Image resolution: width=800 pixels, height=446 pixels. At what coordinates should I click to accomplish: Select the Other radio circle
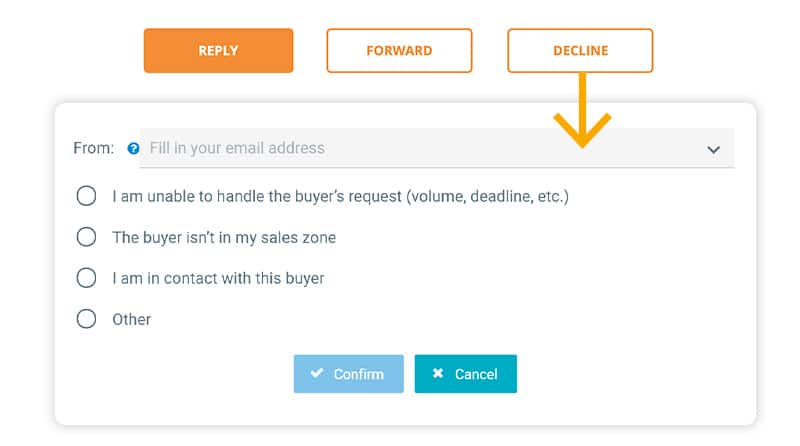(x=86, y=319)
